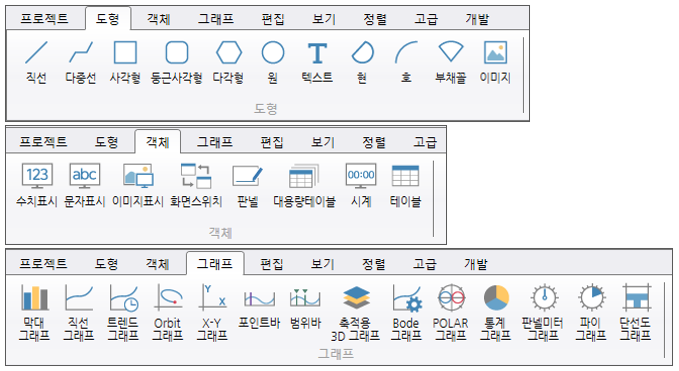Open 정렬 tab in middle 객체 ribbon
The width and height of the screenshot is (679, 371).
pyautogui.click(x=374, y=142)
